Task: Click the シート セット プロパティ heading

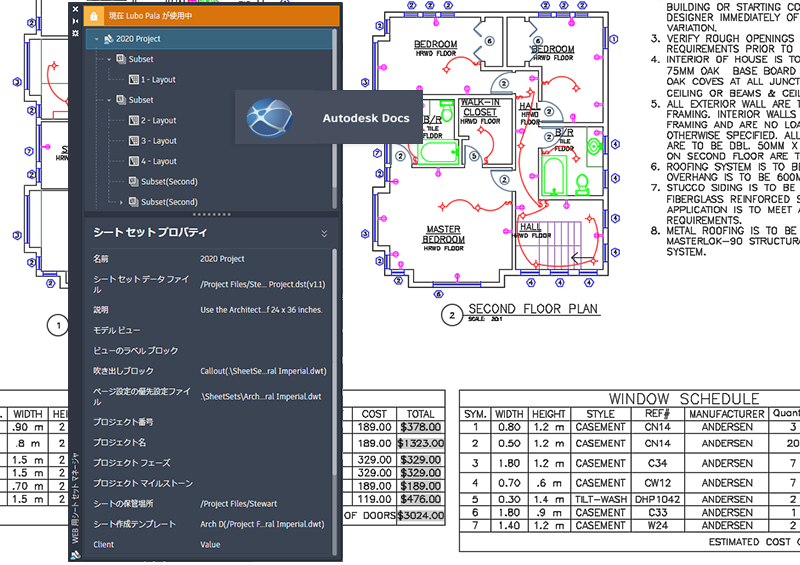Action: tap(150, 233)
